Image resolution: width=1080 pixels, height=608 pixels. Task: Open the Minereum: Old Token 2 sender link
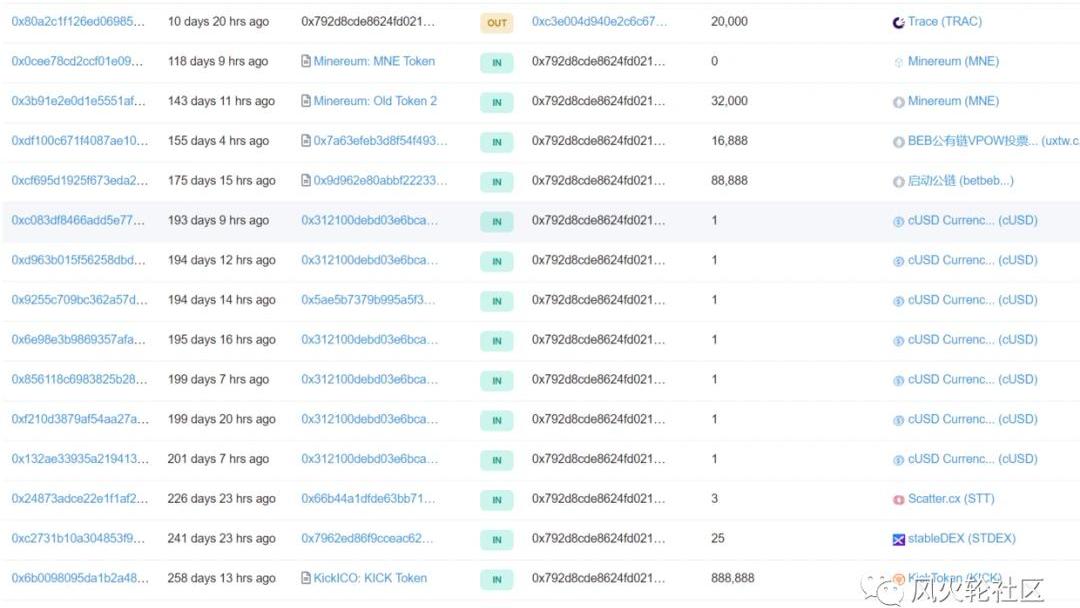click(x=375, y=101)
